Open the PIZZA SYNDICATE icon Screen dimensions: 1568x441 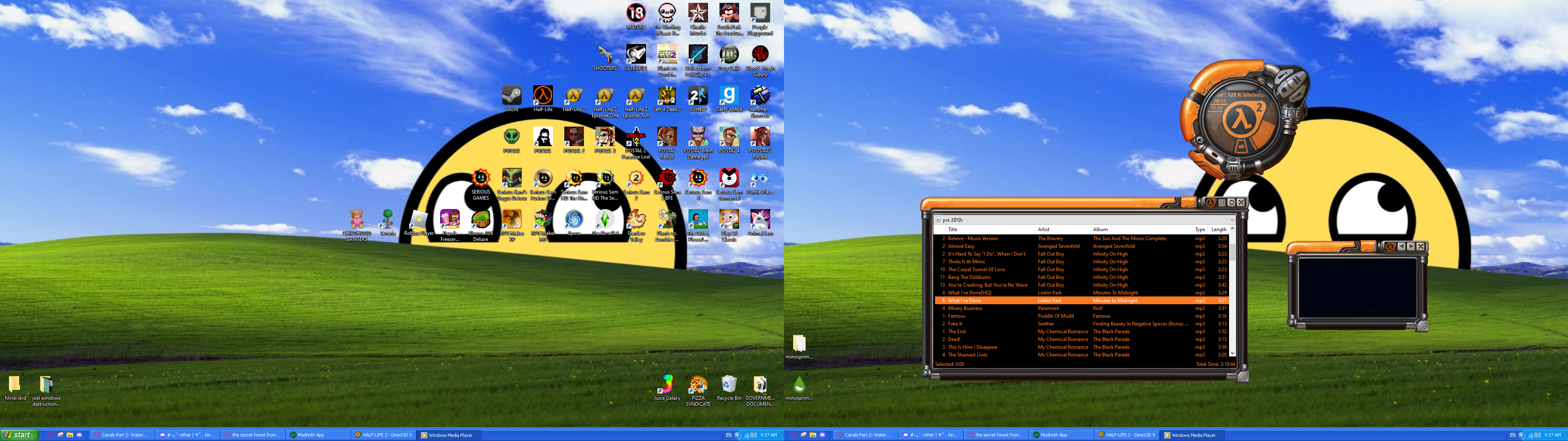(697, 390)
